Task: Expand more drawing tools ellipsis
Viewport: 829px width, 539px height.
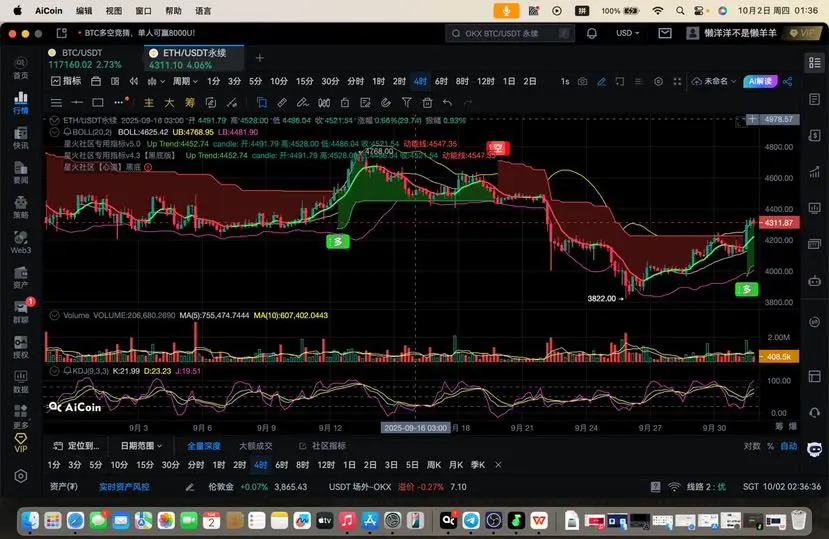Action: point(120,102)
